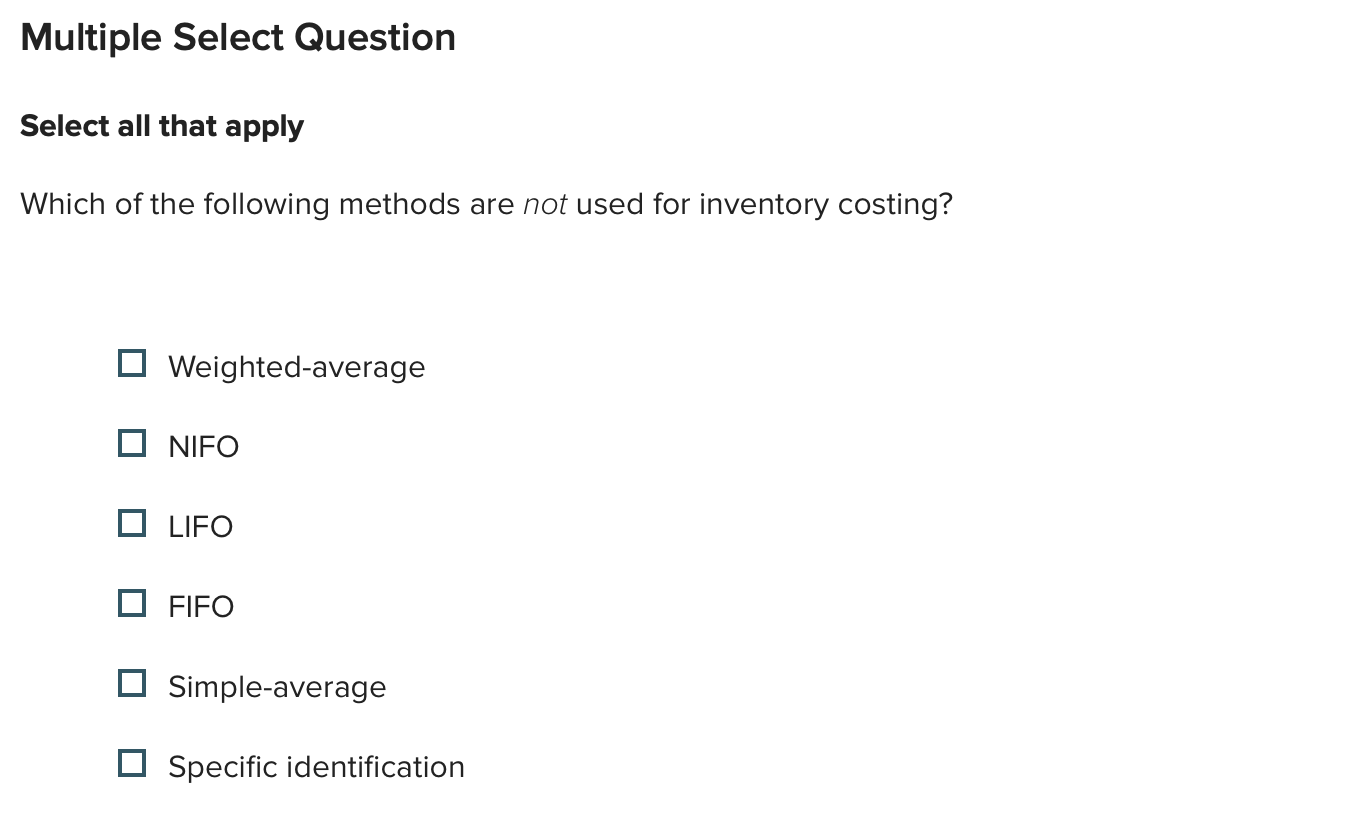Check the LIFO checkbox
This screenshot has width=1352, height=840.
(131, 522)
